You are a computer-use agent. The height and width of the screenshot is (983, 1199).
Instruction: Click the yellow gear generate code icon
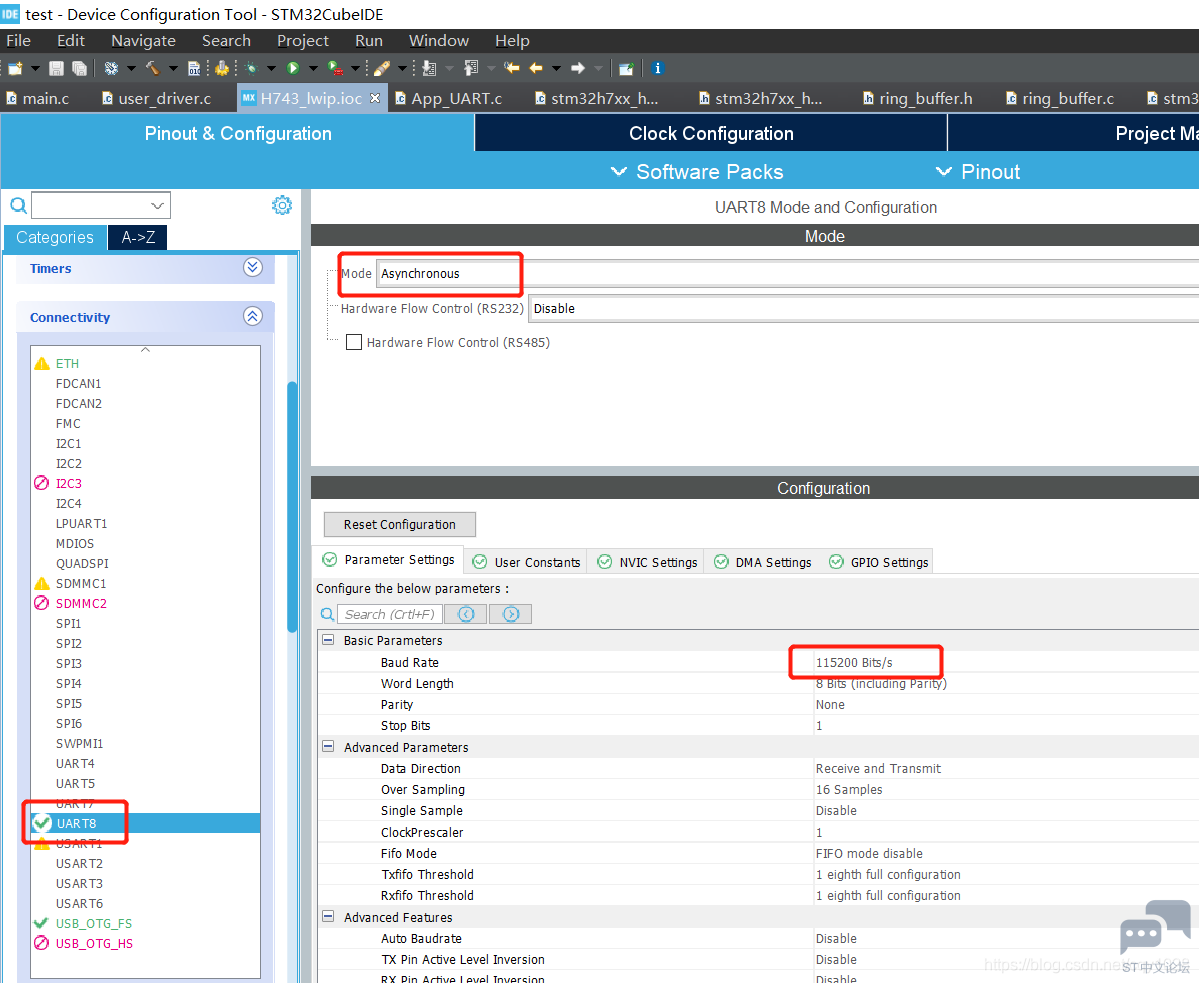coord(222,69)
